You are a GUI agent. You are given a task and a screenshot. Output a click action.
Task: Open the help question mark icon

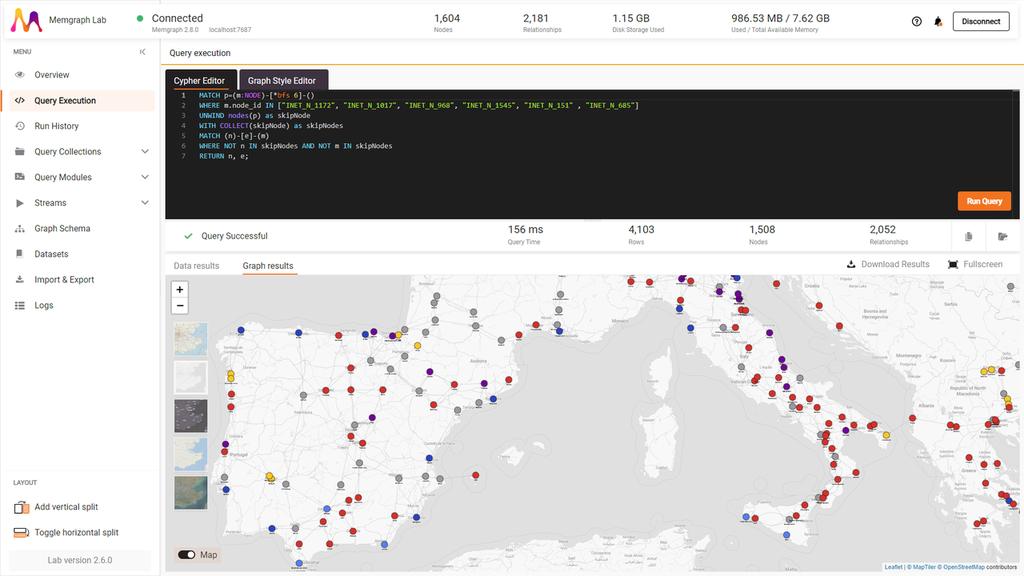[916, 22]
